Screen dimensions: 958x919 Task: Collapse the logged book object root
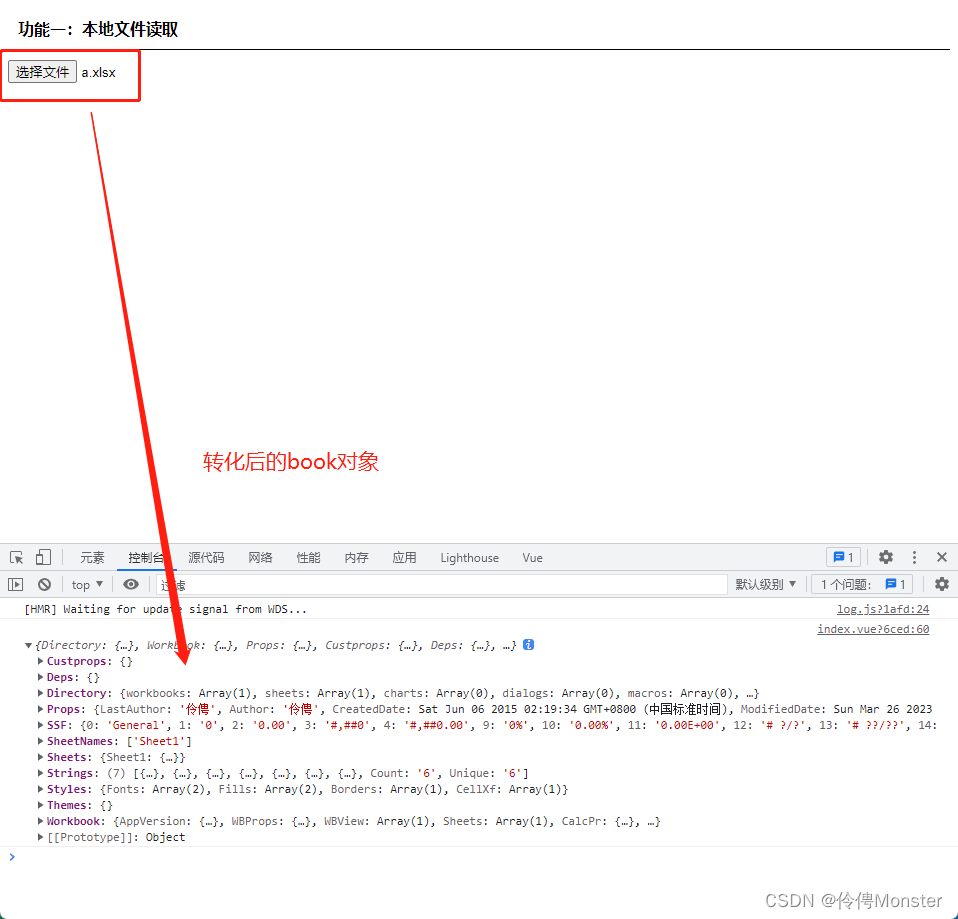tap(28, 646)
